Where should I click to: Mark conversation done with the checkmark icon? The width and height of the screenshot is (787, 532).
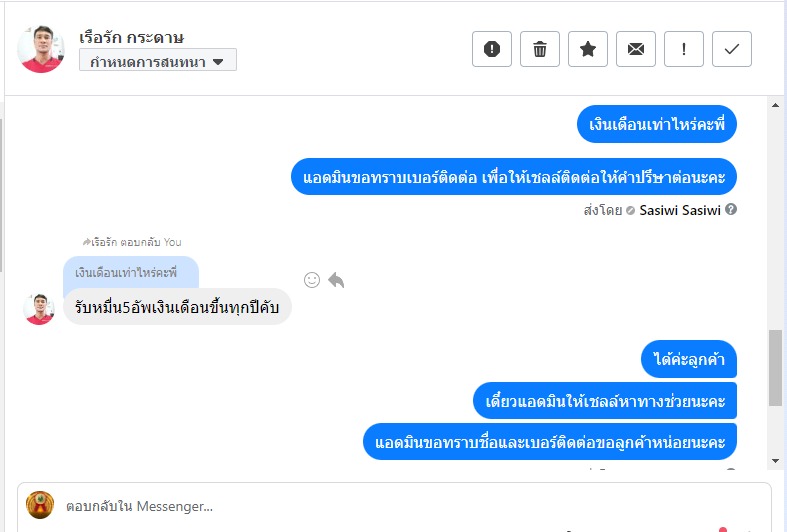732,49
